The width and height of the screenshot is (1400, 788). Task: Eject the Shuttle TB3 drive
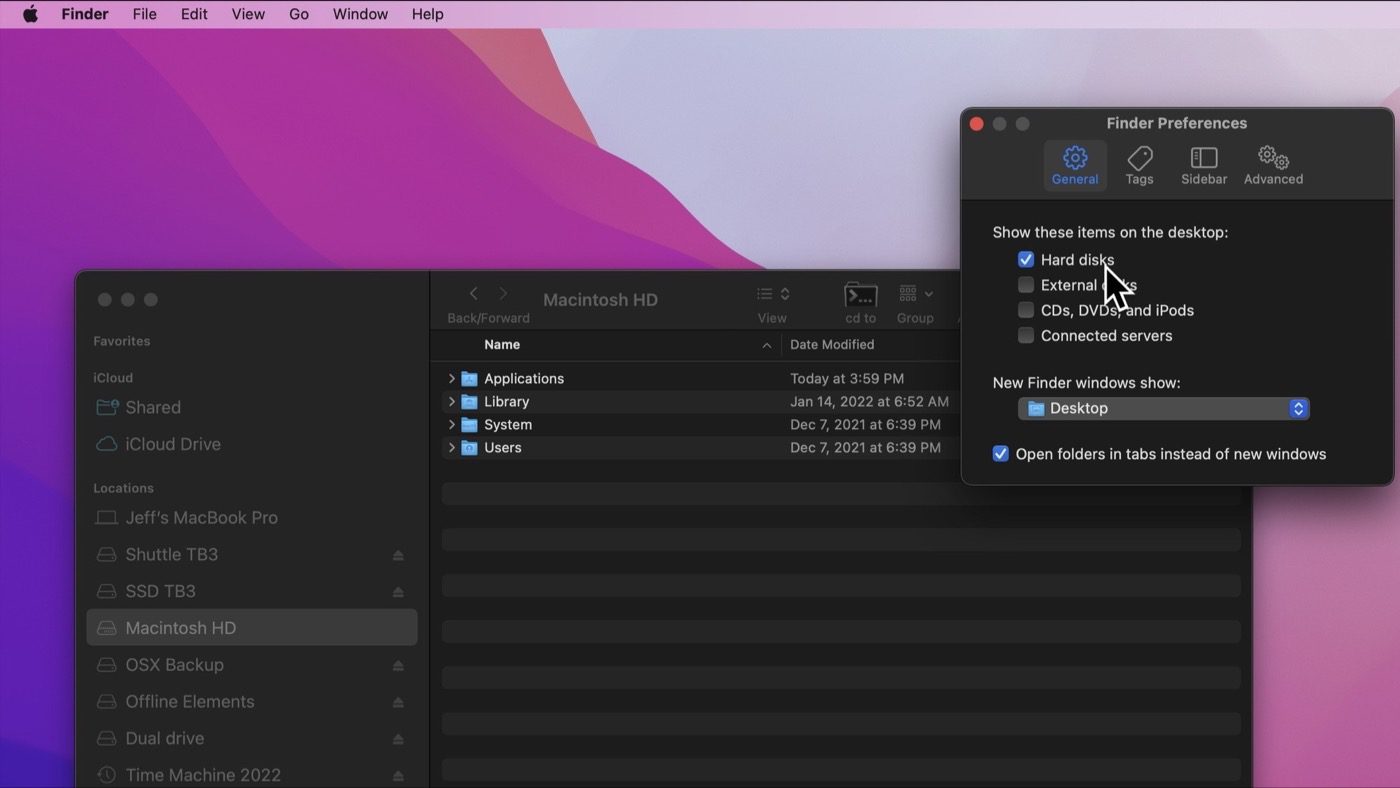pos(398,555)
